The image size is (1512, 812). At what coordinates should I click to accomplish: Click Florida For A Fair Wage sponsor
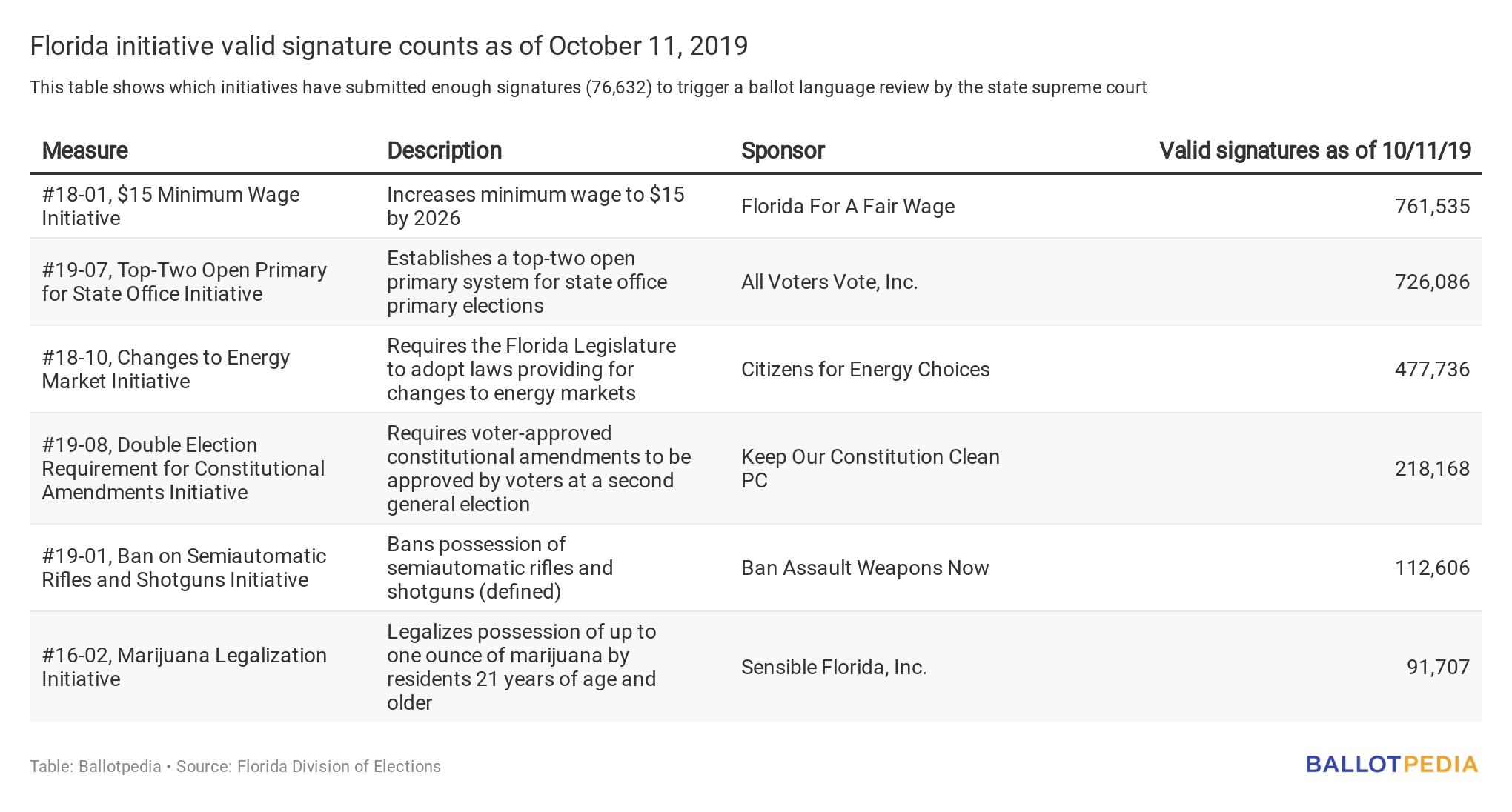click(x=848, y=206)
